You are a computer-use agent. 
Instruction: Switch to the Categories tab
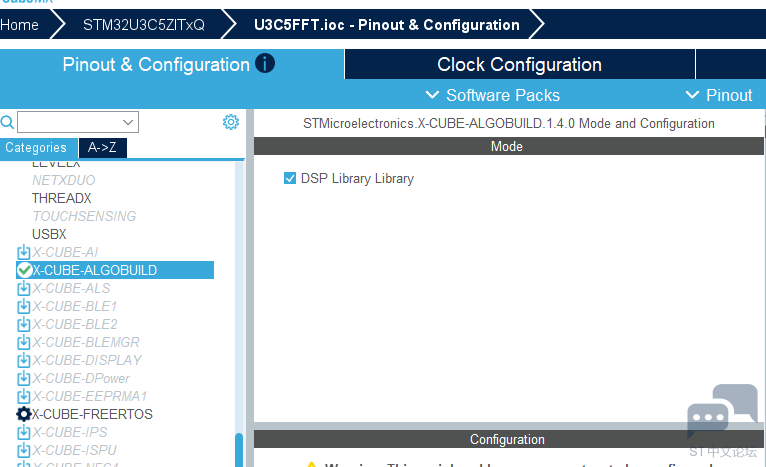click(x=39, y=148)
